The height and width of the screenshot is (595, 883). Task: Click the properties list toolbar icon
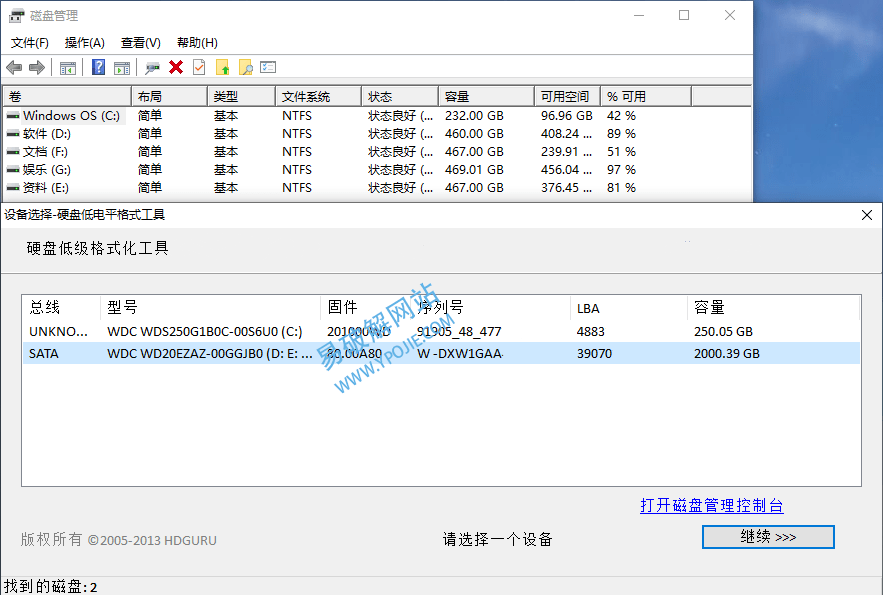[267, 67]
